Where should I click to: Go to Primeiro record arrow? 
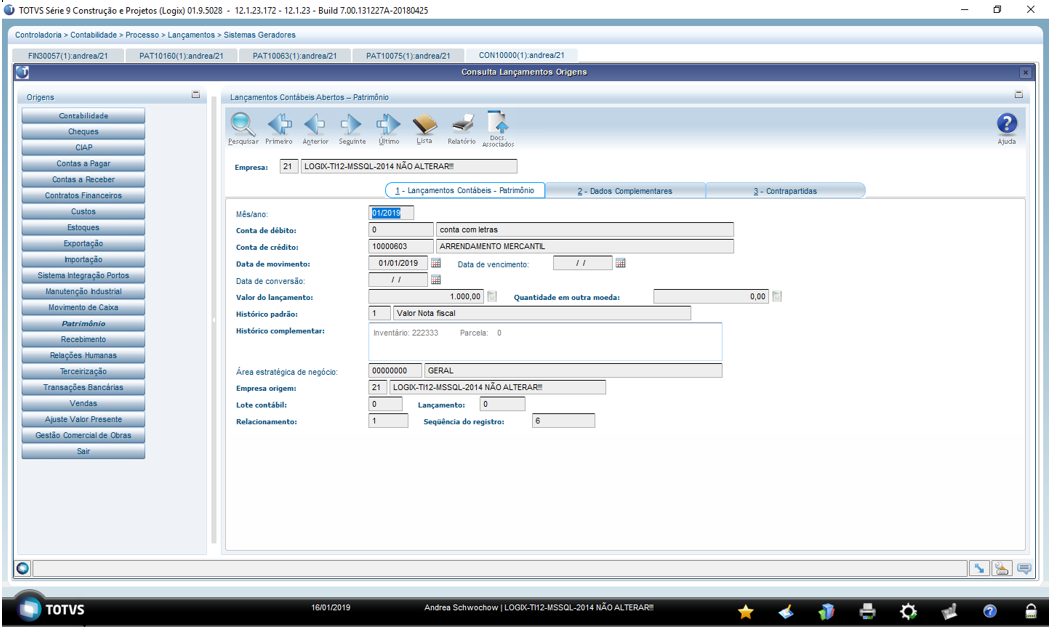279,124
